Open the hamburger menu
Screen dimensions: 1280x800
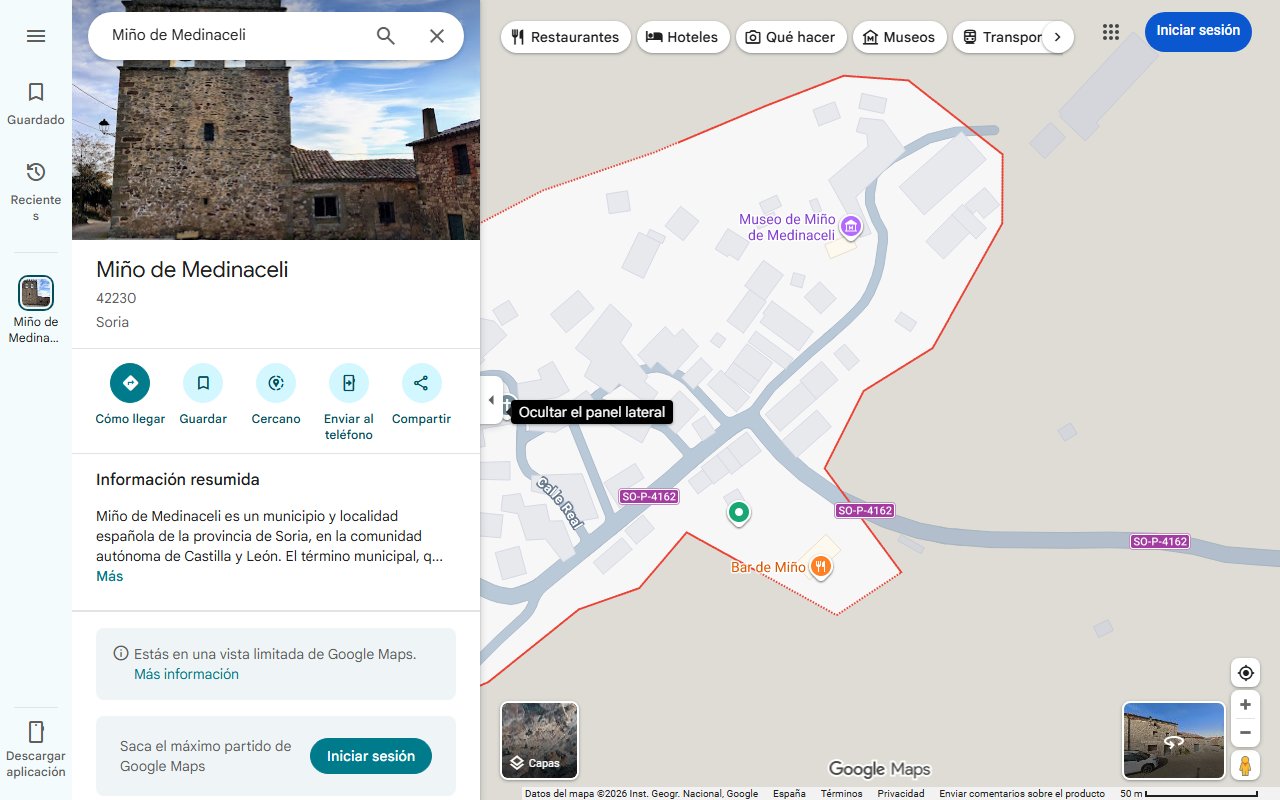click(x=36, y=35)
